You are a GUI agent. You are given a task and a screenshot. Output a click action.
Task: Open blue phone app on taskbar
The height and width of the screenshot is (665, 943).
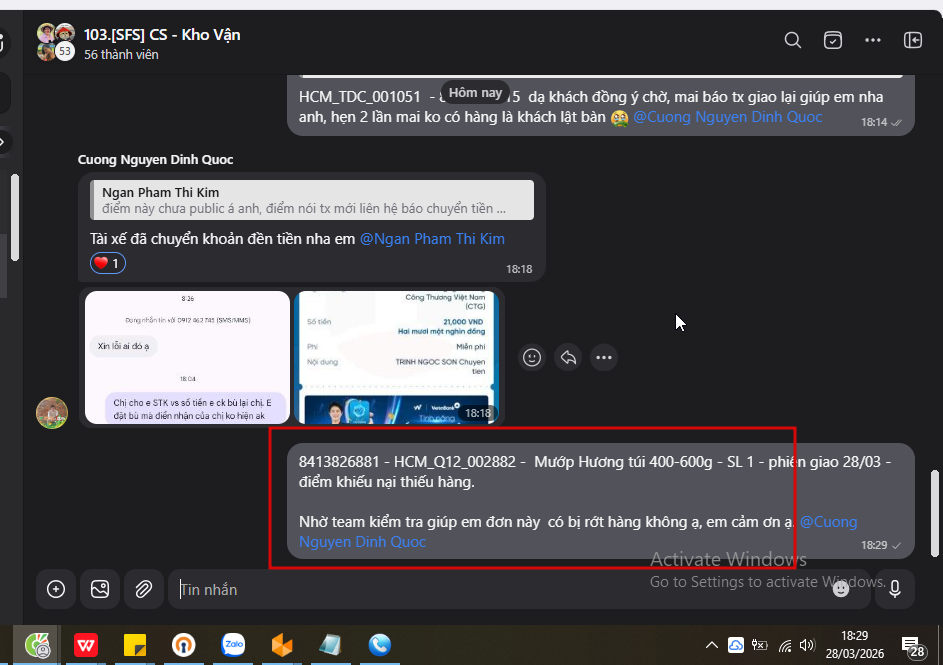point(379,646)
